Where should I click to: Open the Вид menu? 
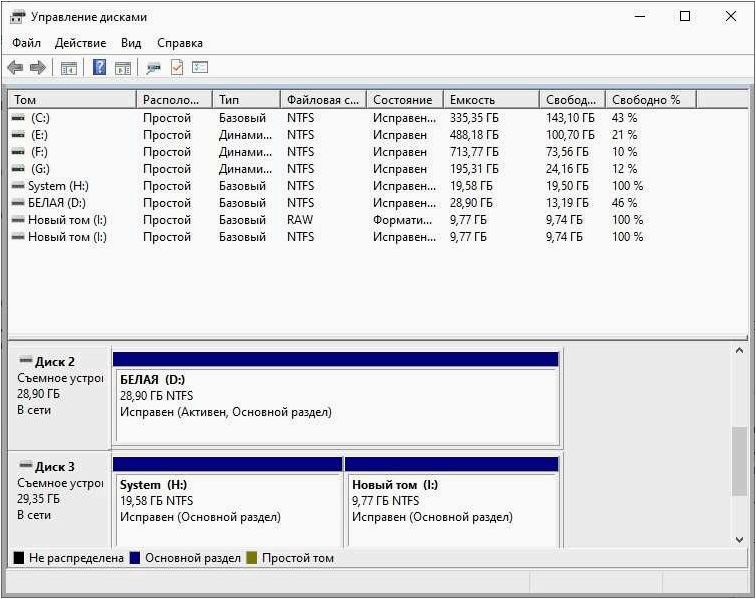coord(131,43)
